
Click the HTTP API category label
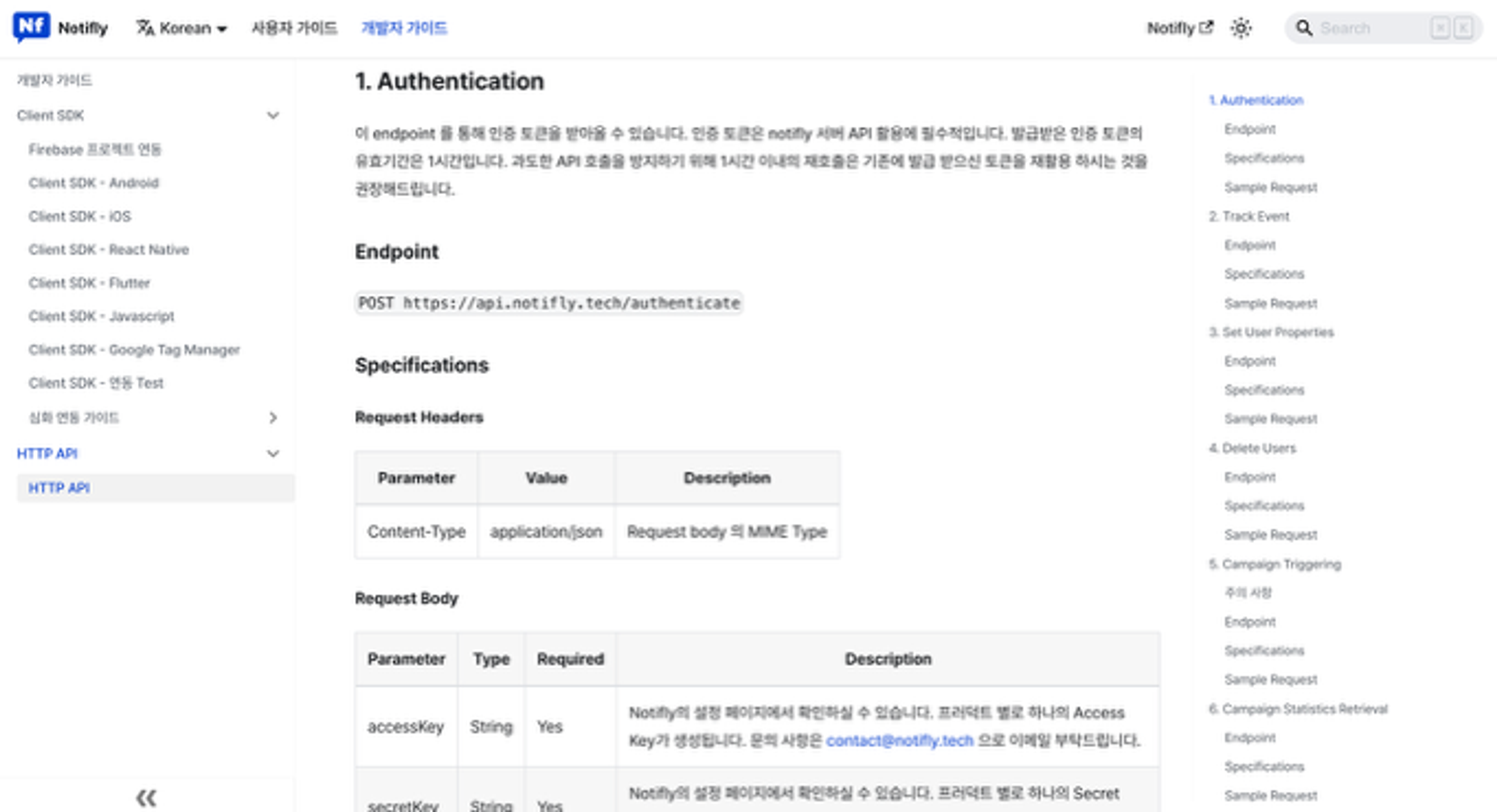click(47, 453)
